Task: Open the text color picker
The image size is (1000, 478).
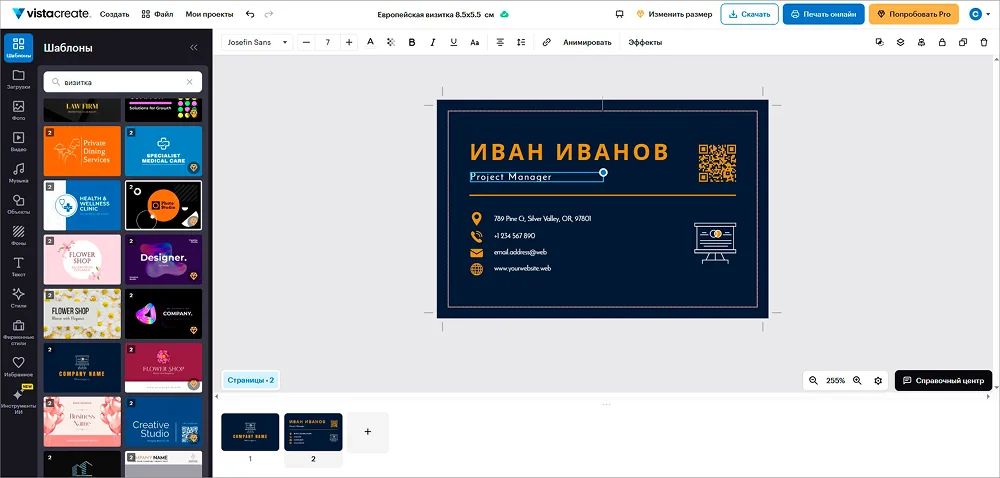Action: coord(370,42)
